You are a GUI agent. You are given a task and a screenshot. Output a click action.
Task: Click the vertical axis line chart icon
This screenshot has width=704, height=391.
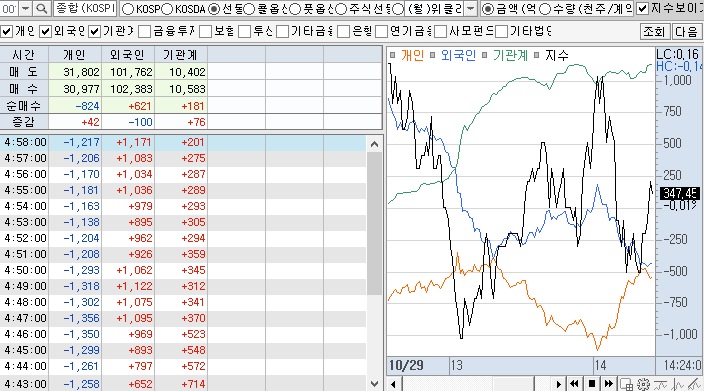pyautogui.click(x=678, y=384)
